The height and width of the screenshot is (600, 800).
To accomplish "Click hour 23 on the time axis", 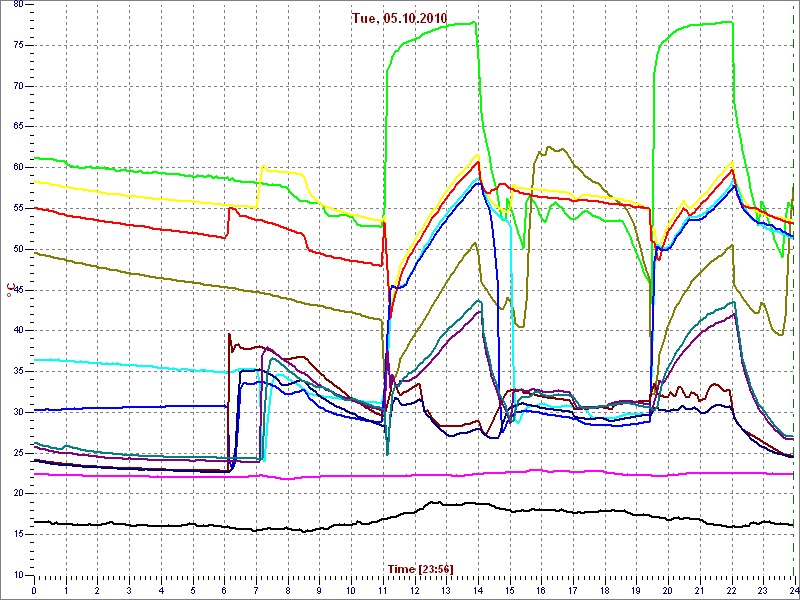I will [763, 590].
